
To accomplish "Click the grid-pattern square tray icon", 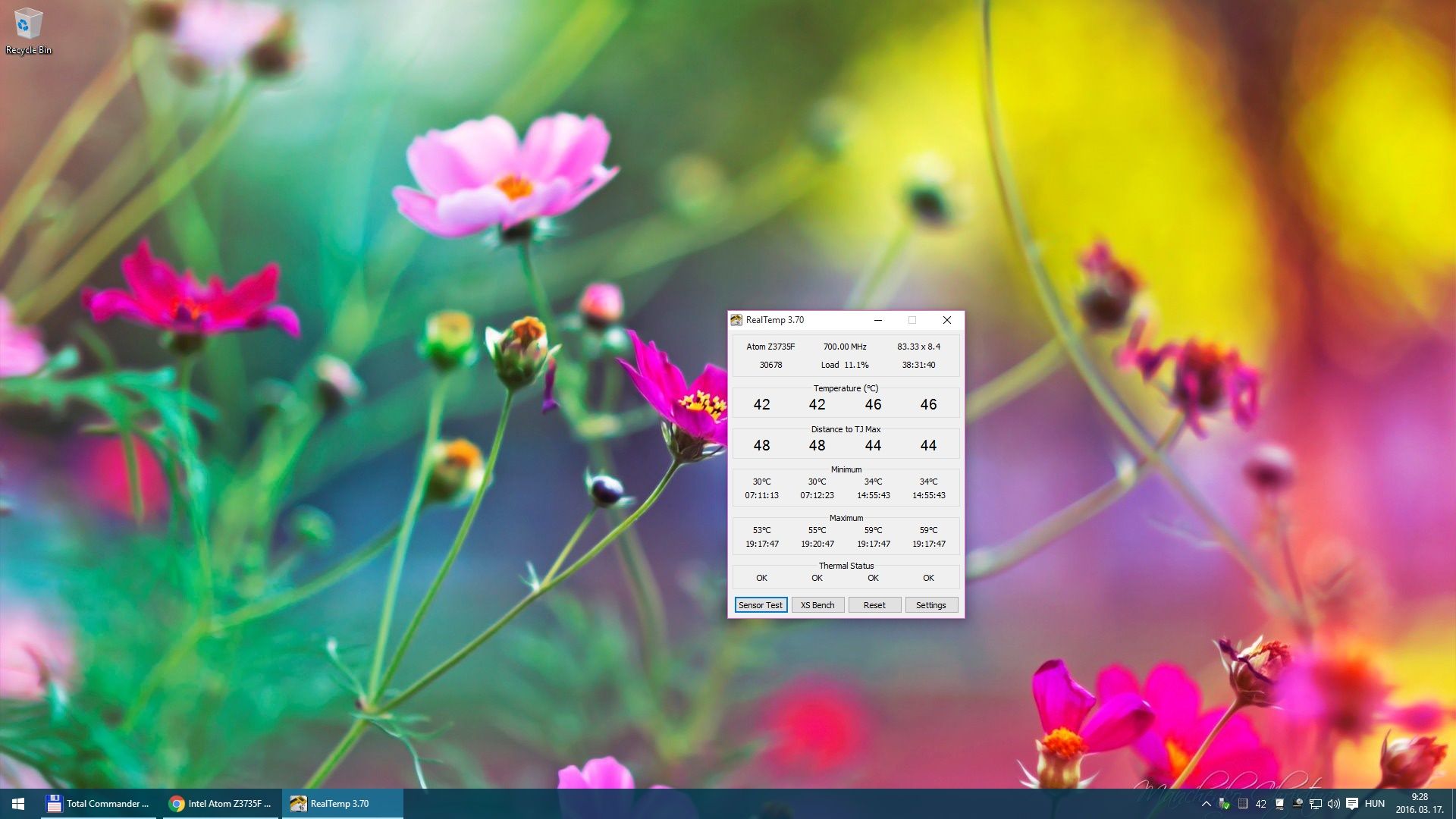I will click(1243, 804).
